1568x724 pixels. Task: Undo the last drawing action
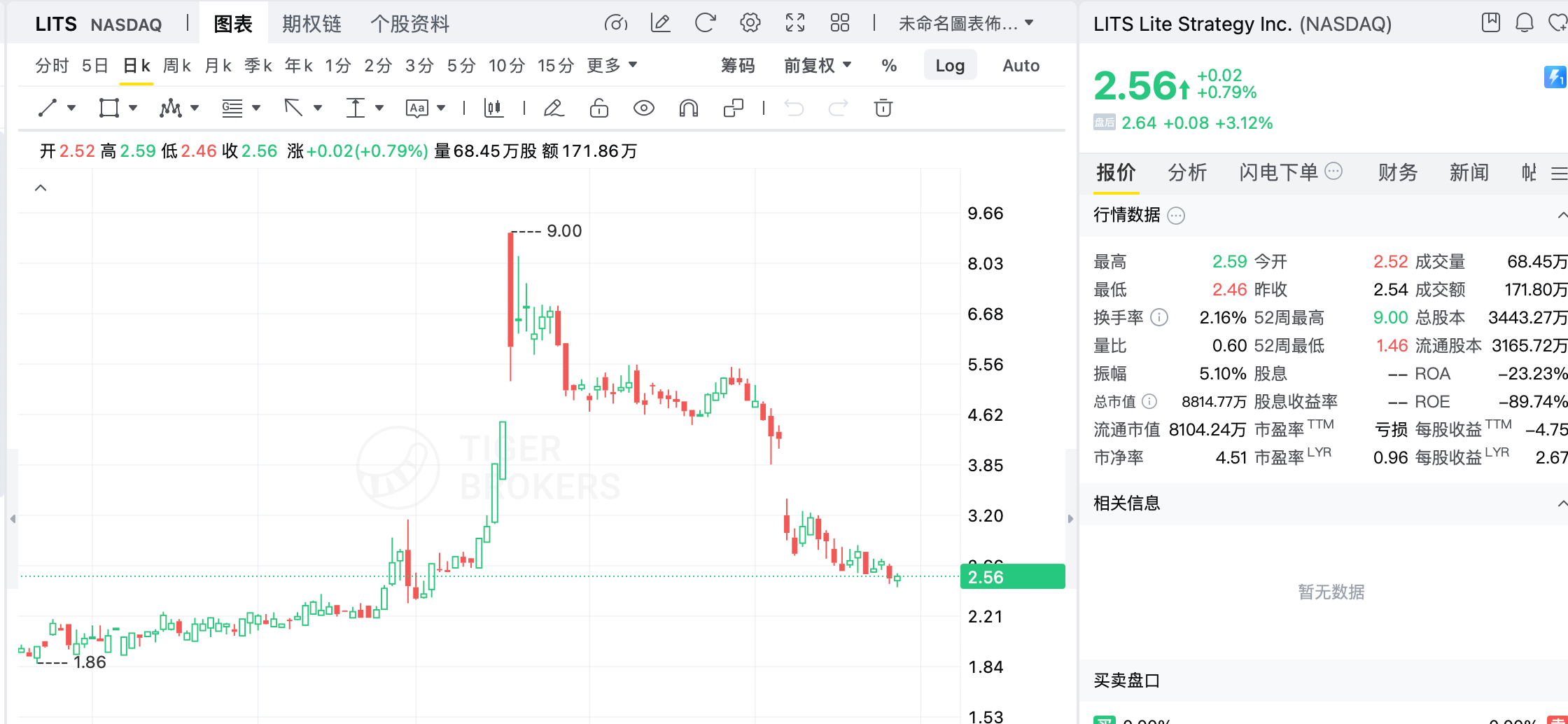point(794,108)
